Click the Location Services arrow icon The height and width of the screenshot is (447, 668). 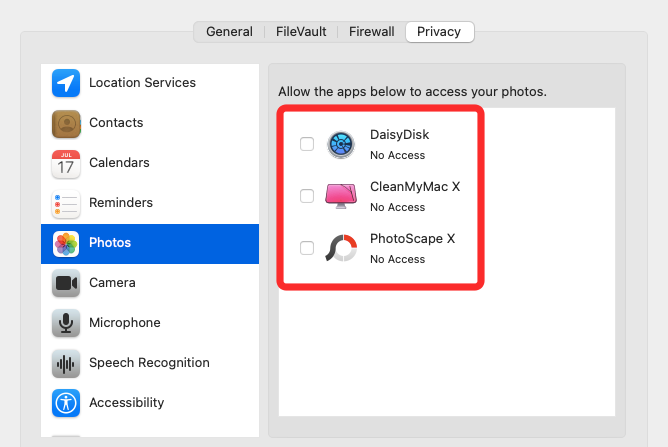66,83
